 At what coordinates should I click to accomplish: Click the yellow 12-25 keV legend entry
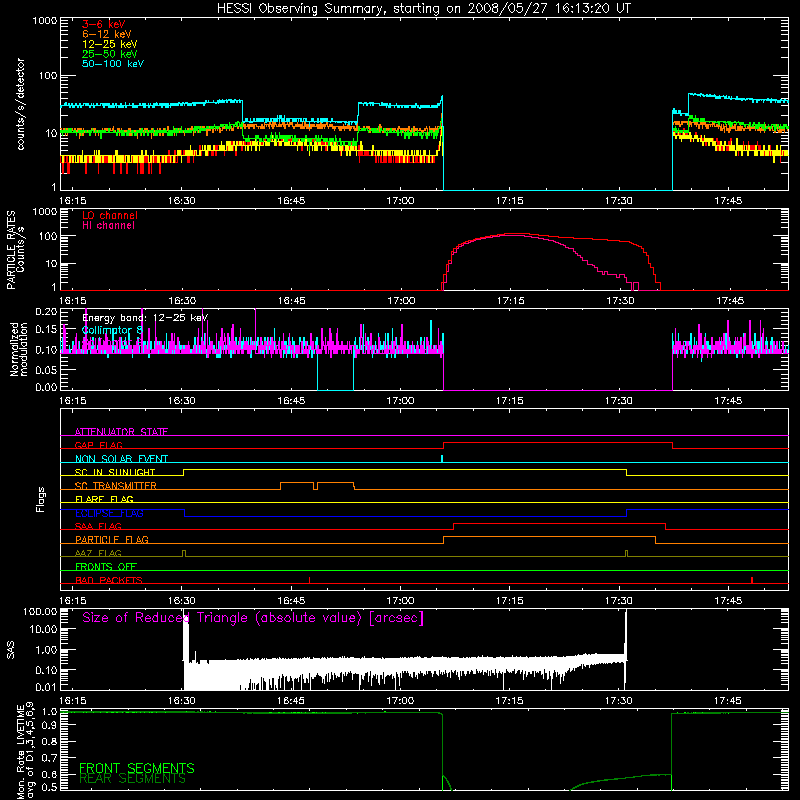click(x=110, y=44)
